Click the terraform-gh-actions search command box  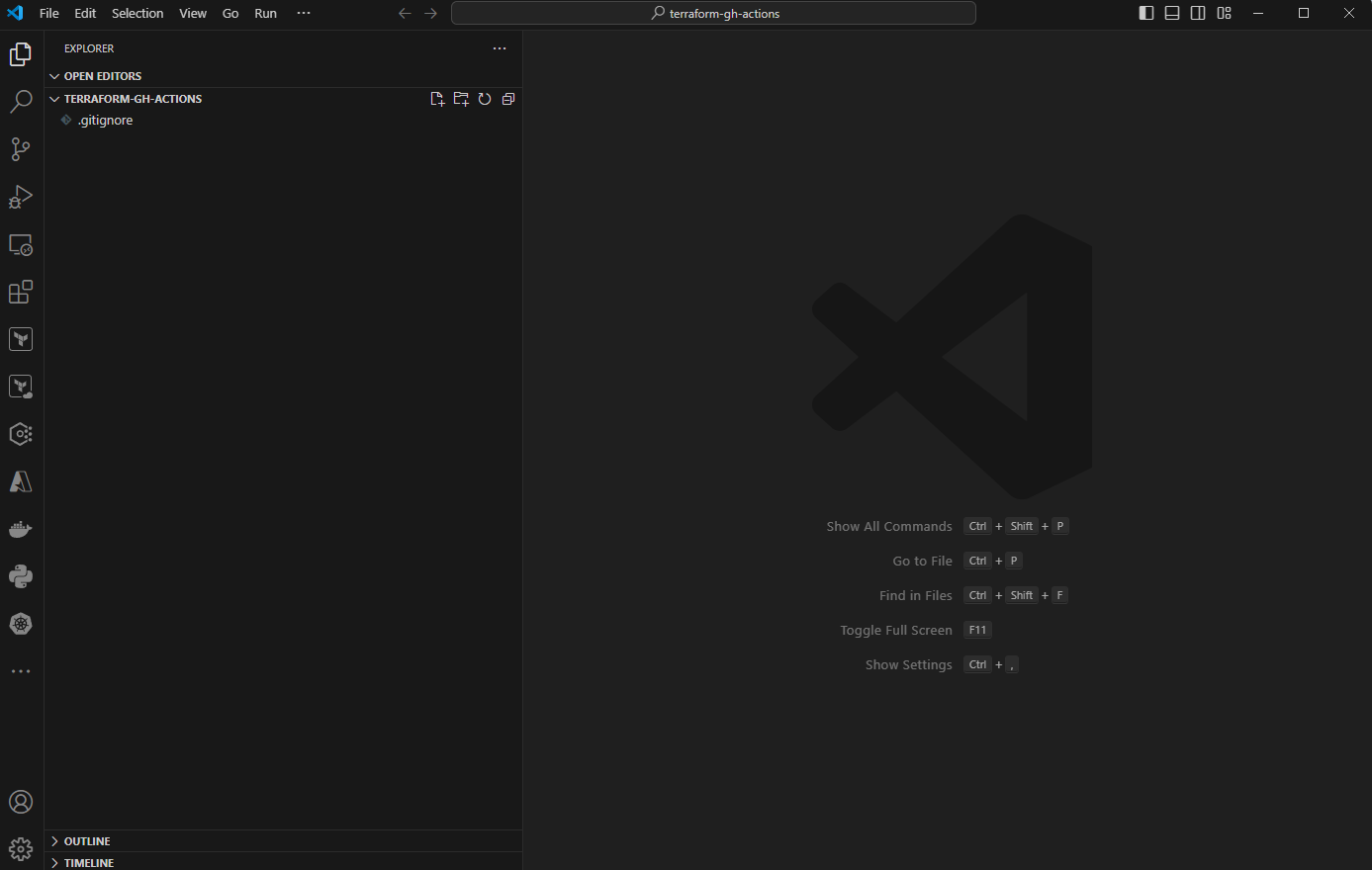[713, 13]
